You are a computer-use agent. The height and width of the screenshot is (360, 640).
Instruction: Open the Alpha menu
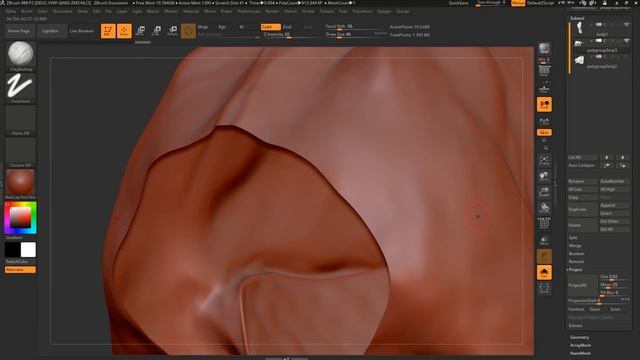[11, 11]
